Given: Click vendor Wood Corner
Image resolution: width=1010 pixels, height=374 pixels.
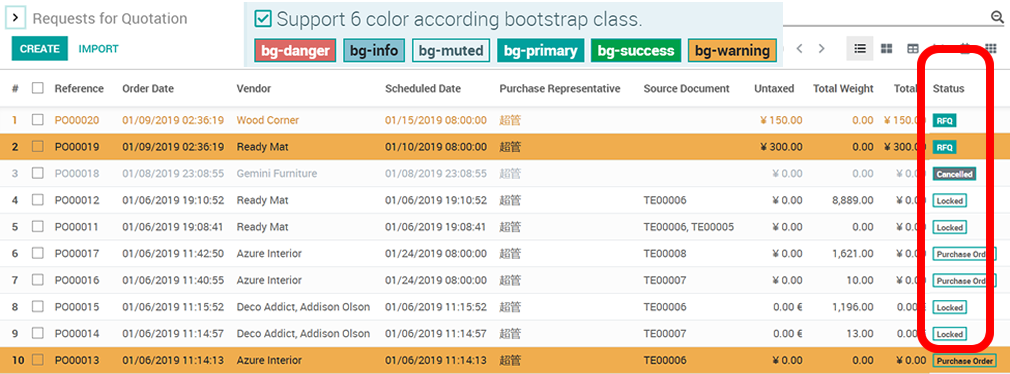Looking at the screenshot, I should [267, 120].
